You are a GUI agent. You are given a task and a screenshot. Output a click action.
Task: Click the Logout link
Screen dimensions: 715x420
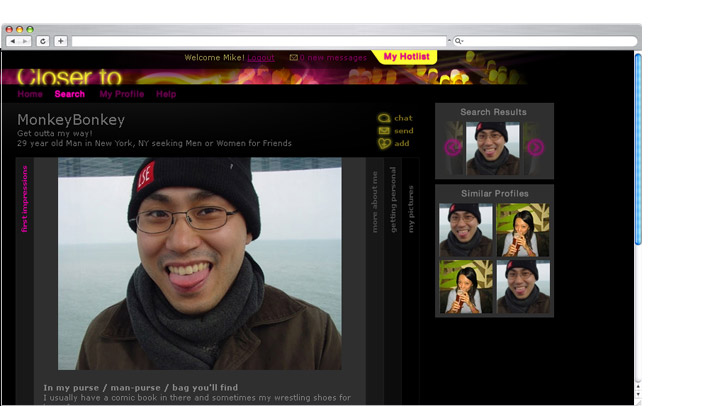(x=261, y=57)
